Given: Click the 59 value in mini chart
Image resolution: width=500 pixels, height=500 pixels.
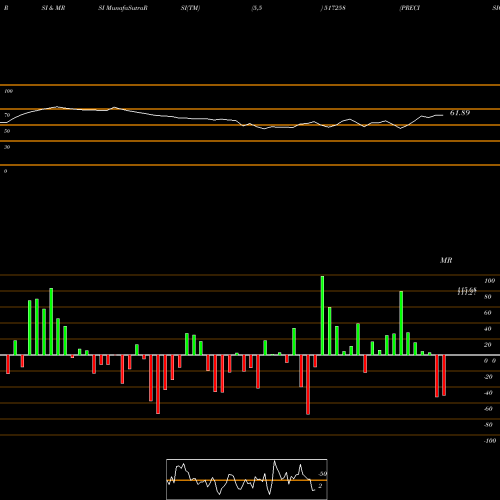Looking at the screenshot, I should click(x=323, y=474).
